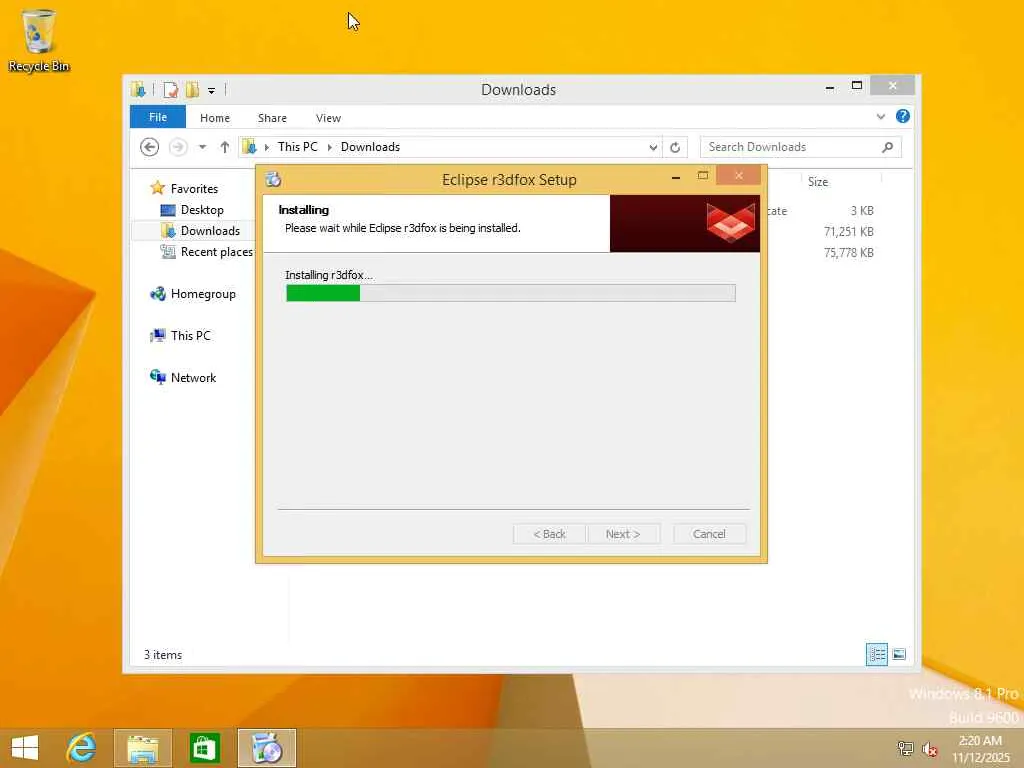Click the 75,778 KB file size cell

(x=848, y=253)
